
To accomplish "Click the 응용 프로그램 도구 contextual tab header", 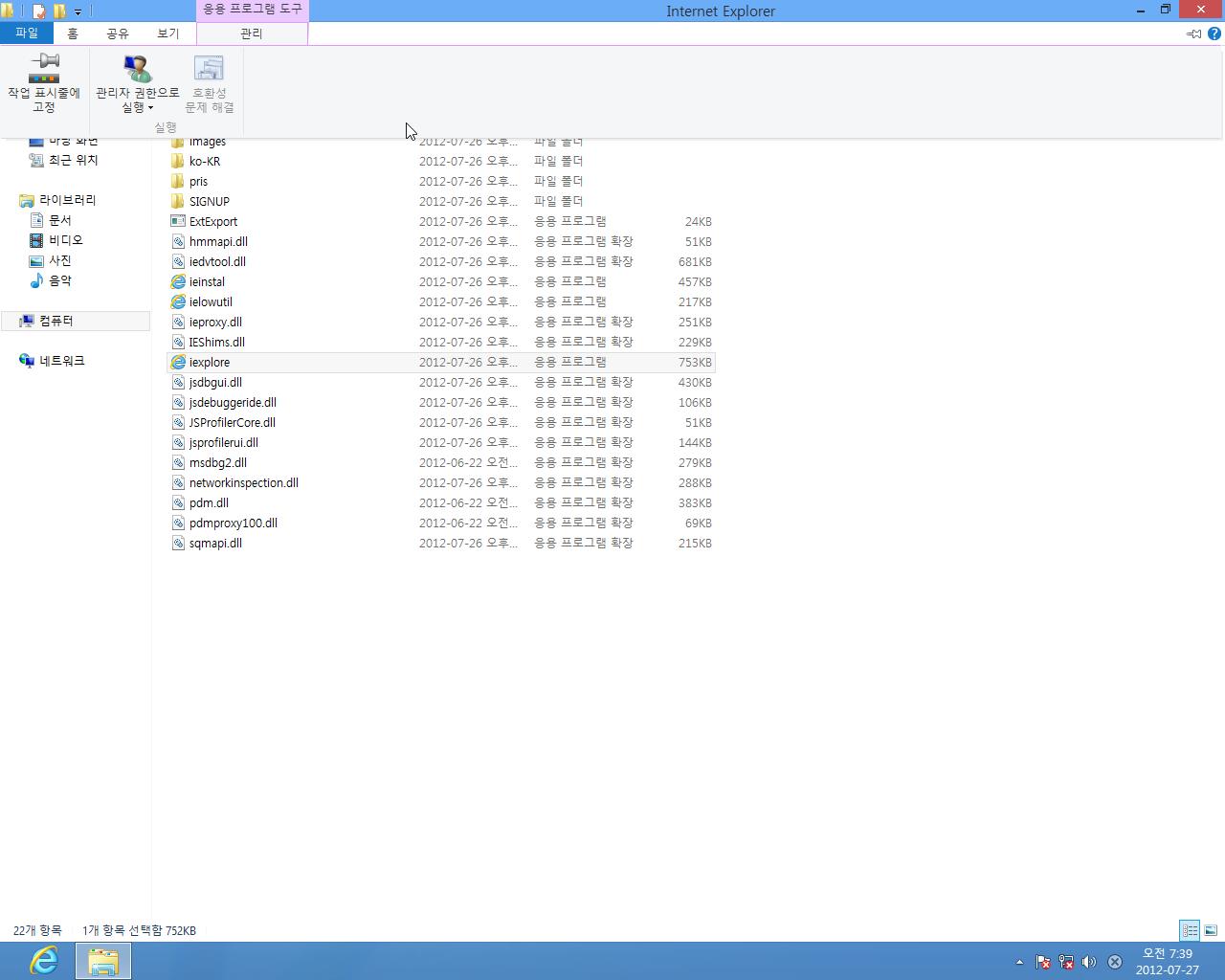I will point(253,10).
